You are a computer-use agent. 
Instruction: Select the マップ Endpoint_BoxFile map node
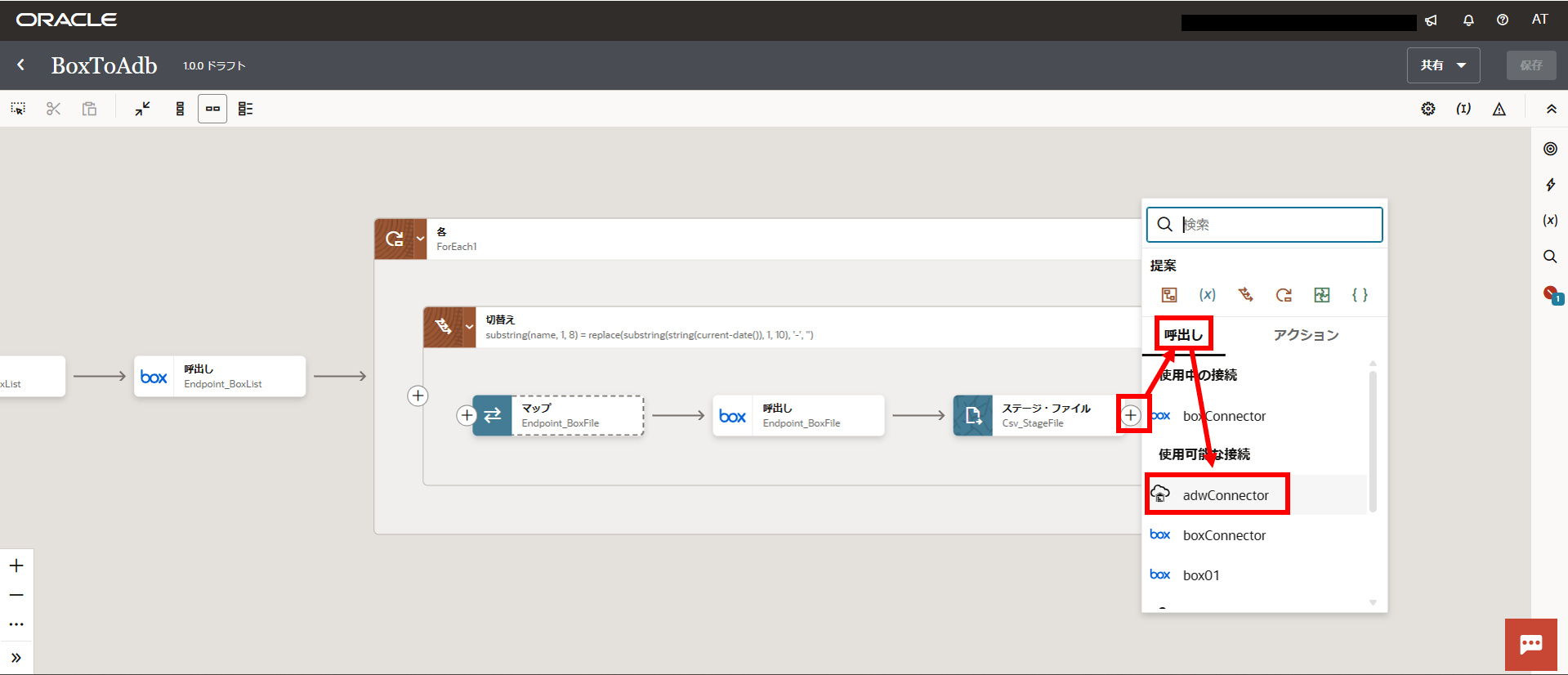[x=558, y=415]
